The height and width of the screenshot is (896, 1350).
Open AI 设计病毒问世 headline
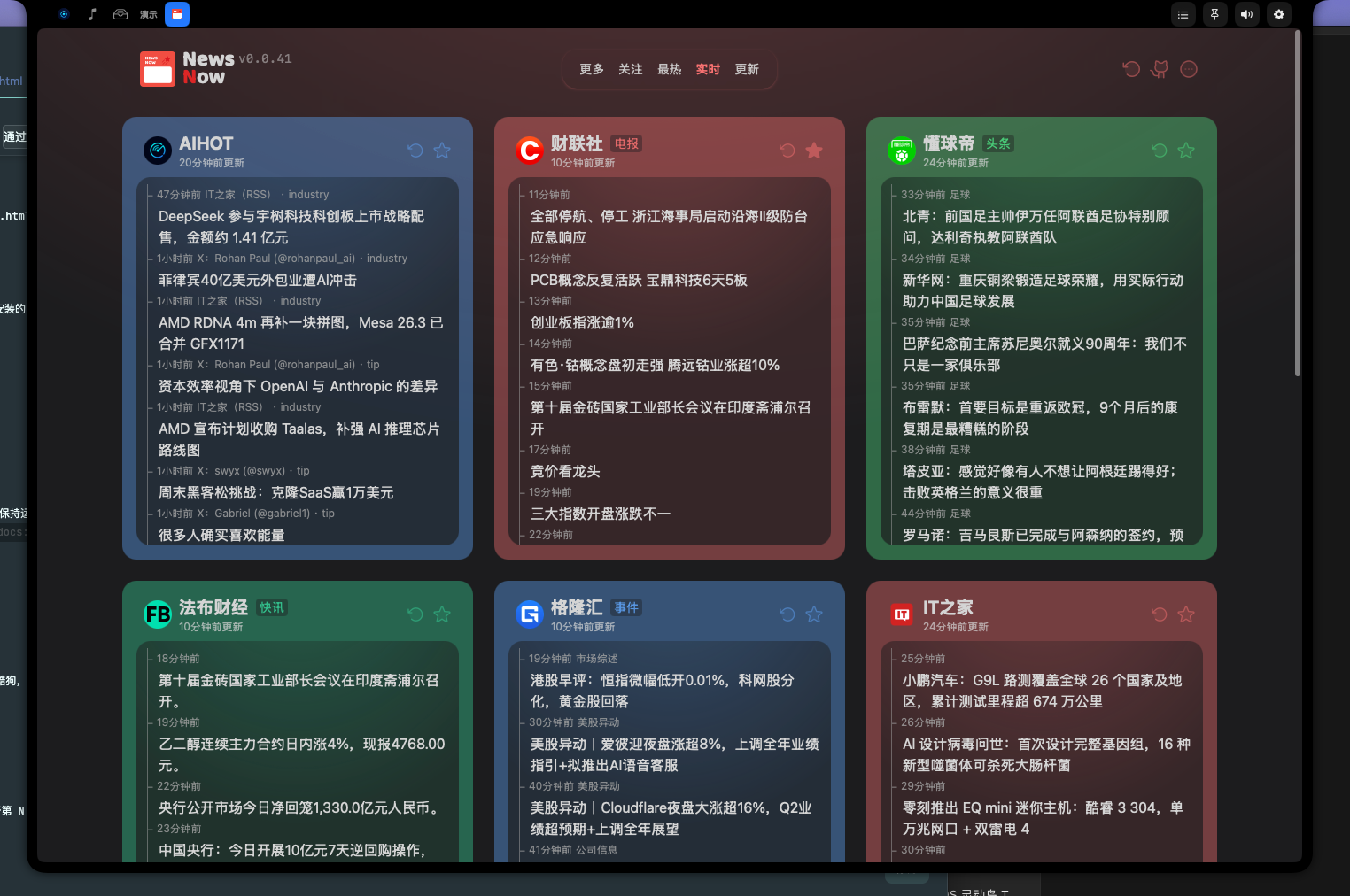point(1047,754)
